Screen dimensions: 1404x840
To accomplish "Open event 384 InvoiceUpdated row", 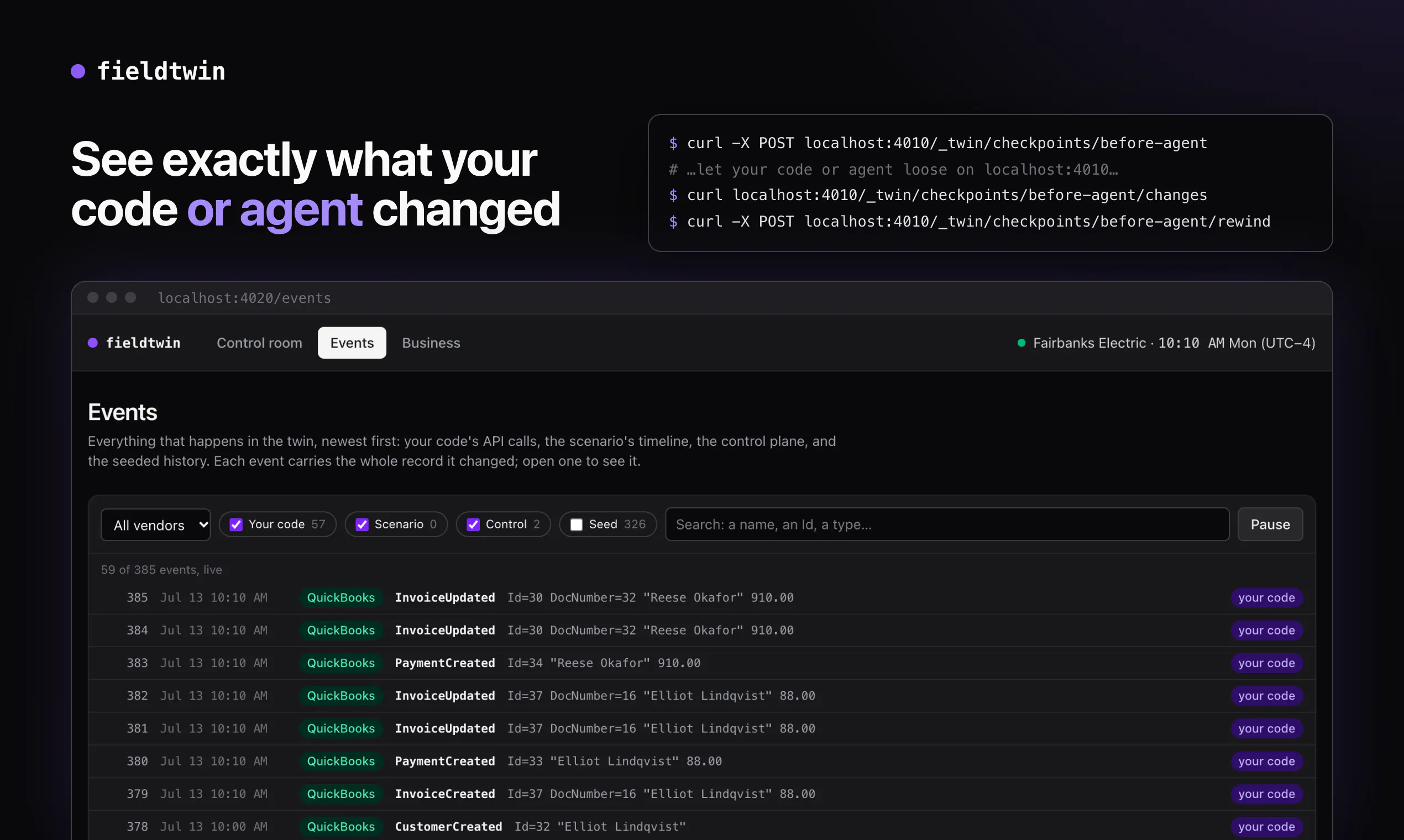I will pos(702,631).
